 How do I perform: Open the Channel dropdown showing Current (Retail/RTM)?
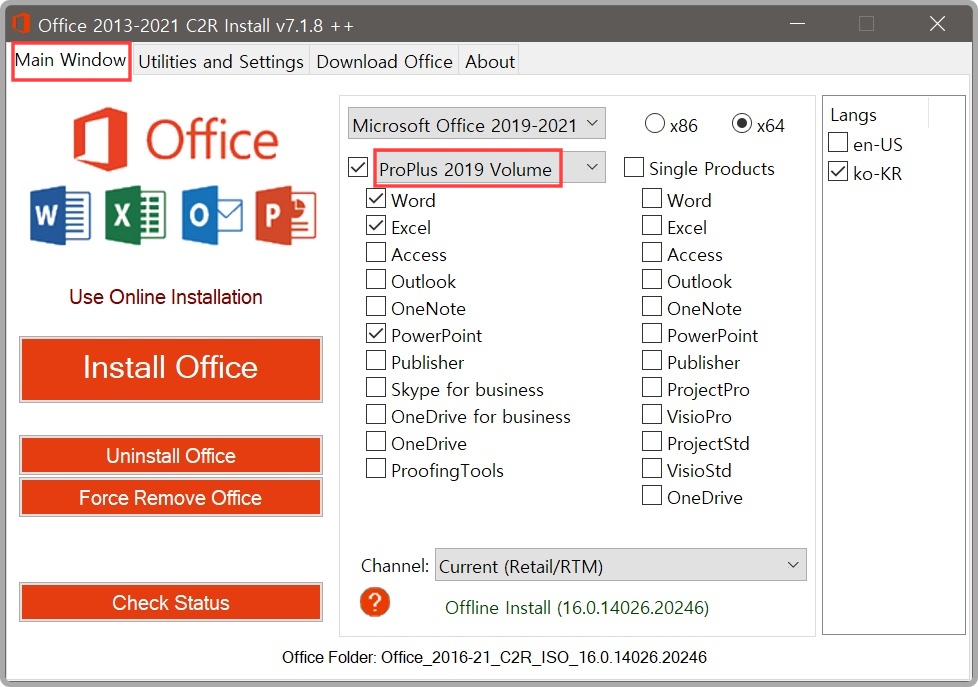[621, 565]
